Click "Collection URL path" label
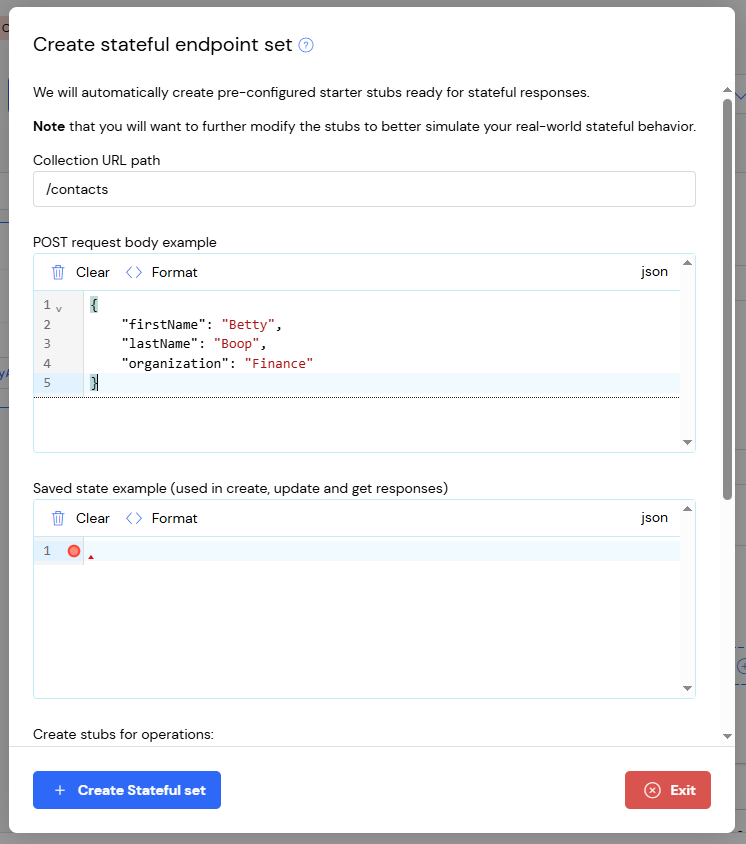This screenshot has height=844, width=746. click(x=96, y=160)
